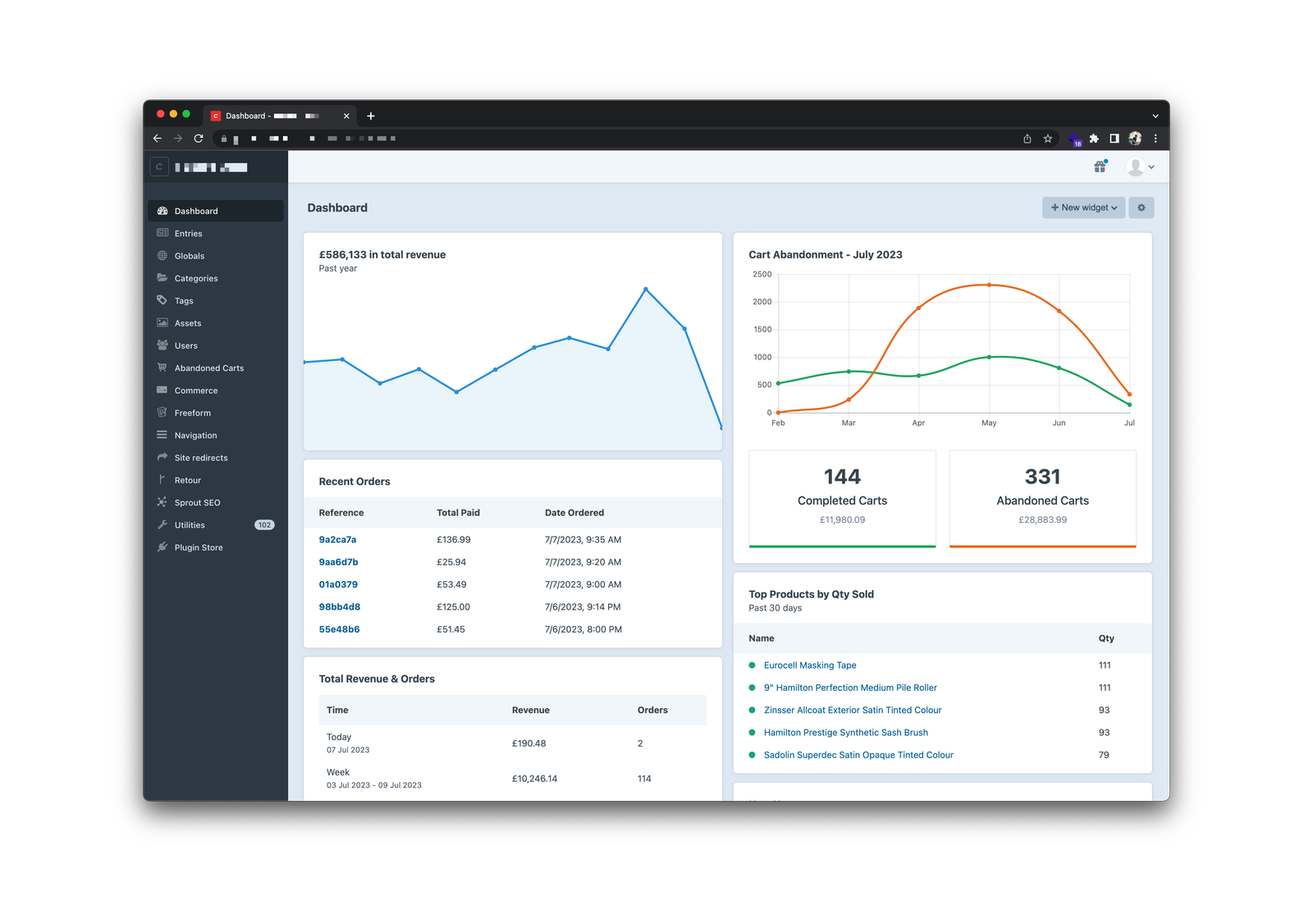
Task: Open the Commerce section icon
Action: (162, 390)
